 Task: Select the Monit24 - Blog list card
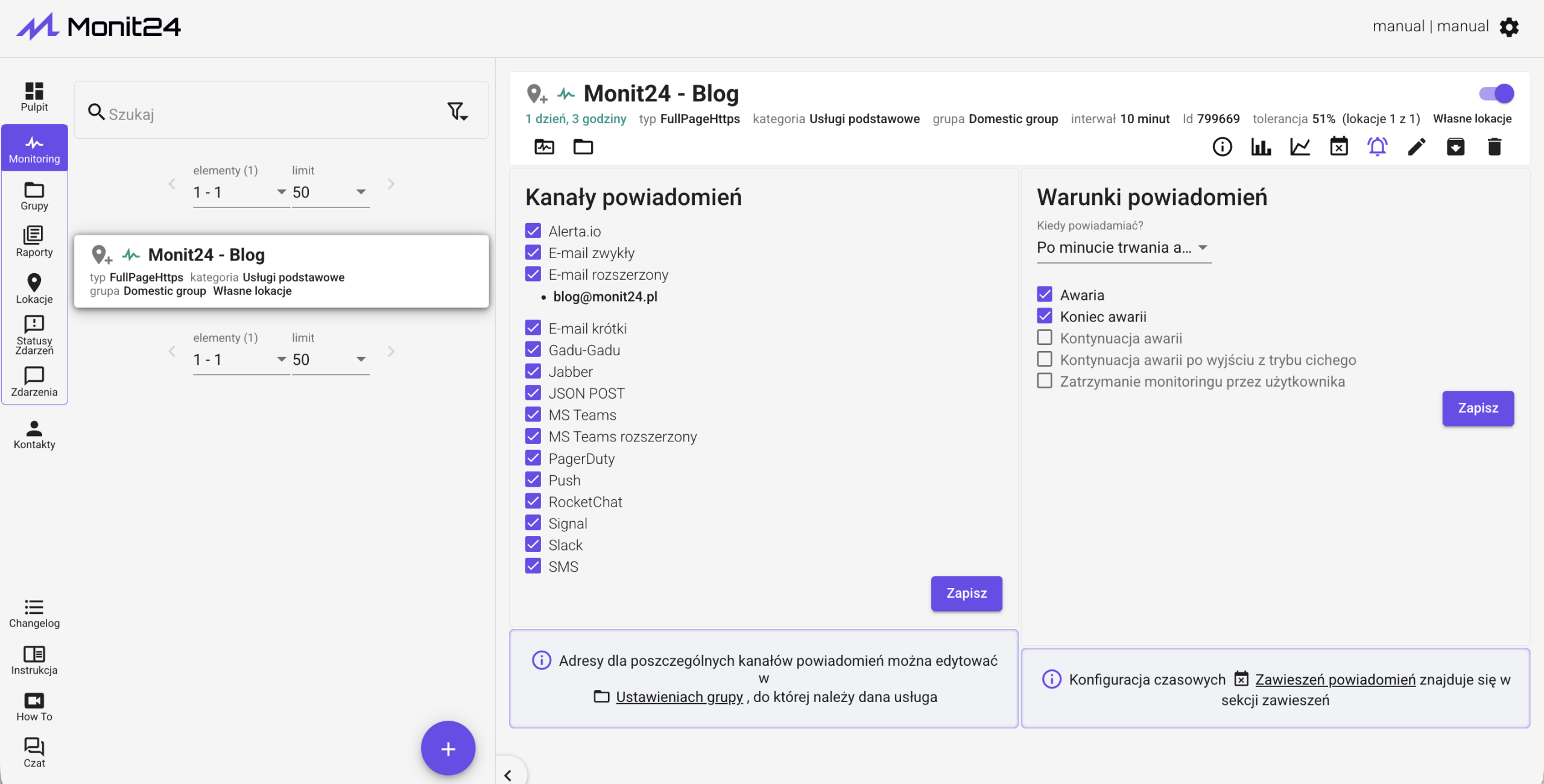(281, 271)
